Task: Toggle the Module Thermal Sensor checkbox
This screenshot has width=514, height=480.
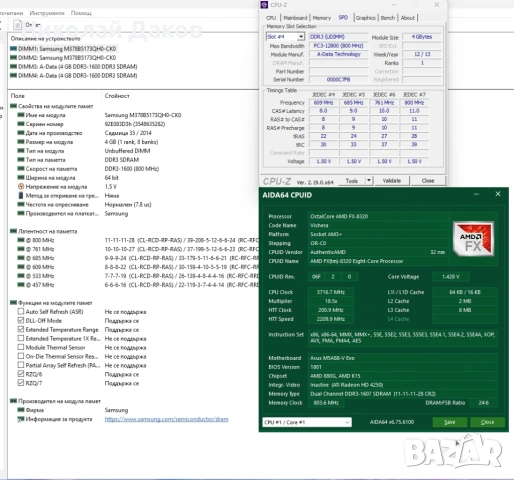Action: coord(21,347)
